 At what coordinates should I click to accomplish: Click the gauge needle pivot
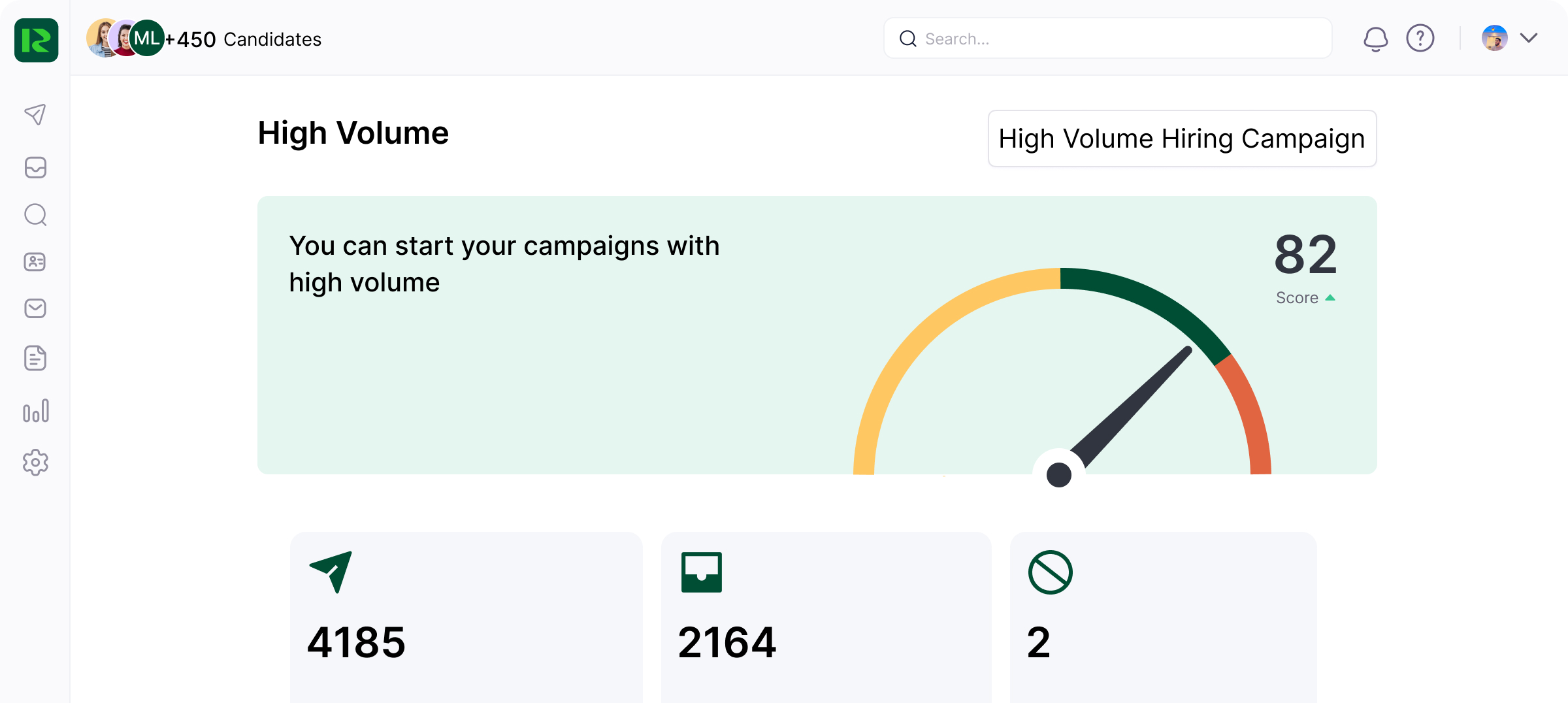(x=1058, y=474)
